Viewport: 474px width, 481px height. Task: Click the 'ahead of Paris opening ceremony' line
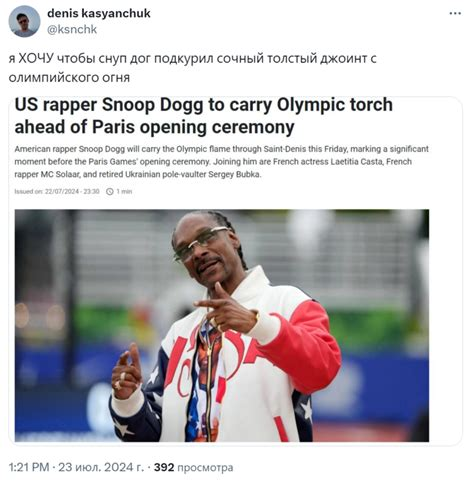154,127
